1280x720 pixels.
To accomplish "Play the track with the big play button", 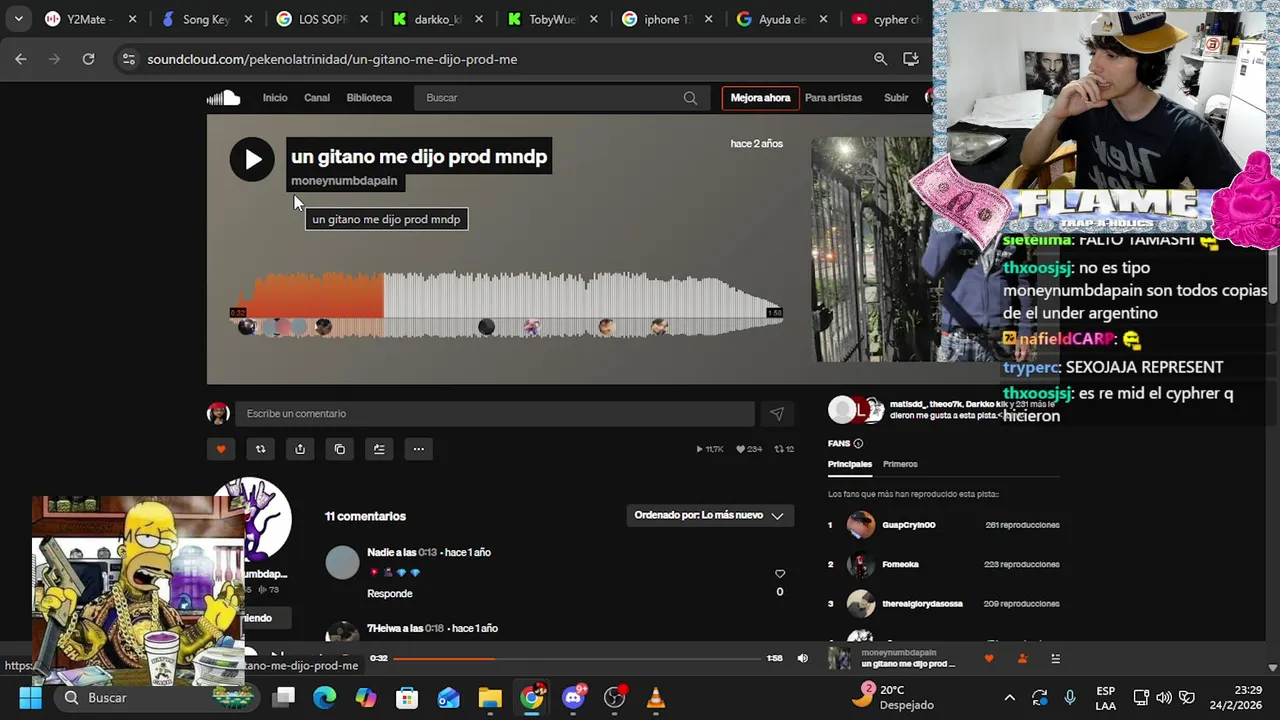I will [x=252, y=159].
